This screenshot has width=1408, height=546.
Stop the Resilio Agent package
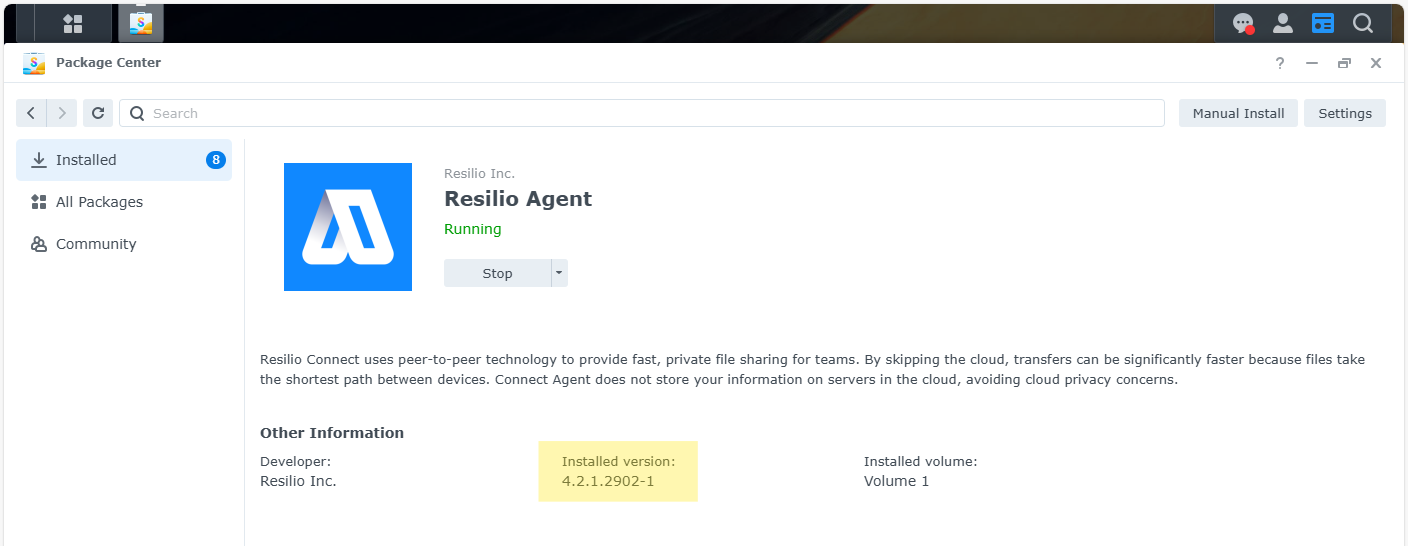[497, 273]
